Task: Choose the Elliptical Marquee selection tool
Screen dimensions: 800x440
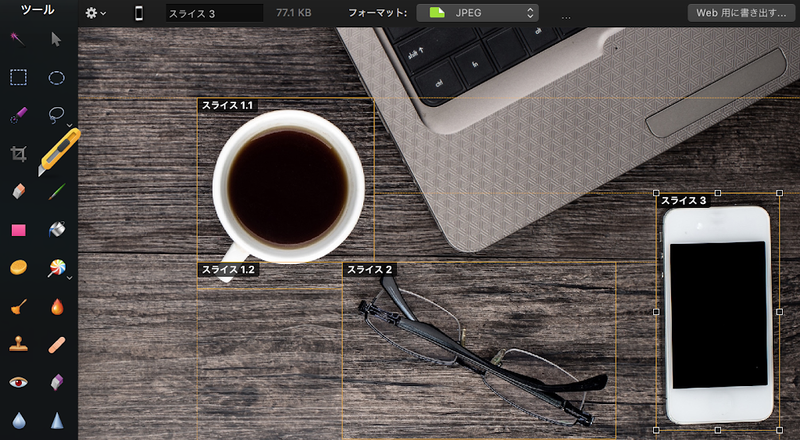Action: [x=57, y=77]
